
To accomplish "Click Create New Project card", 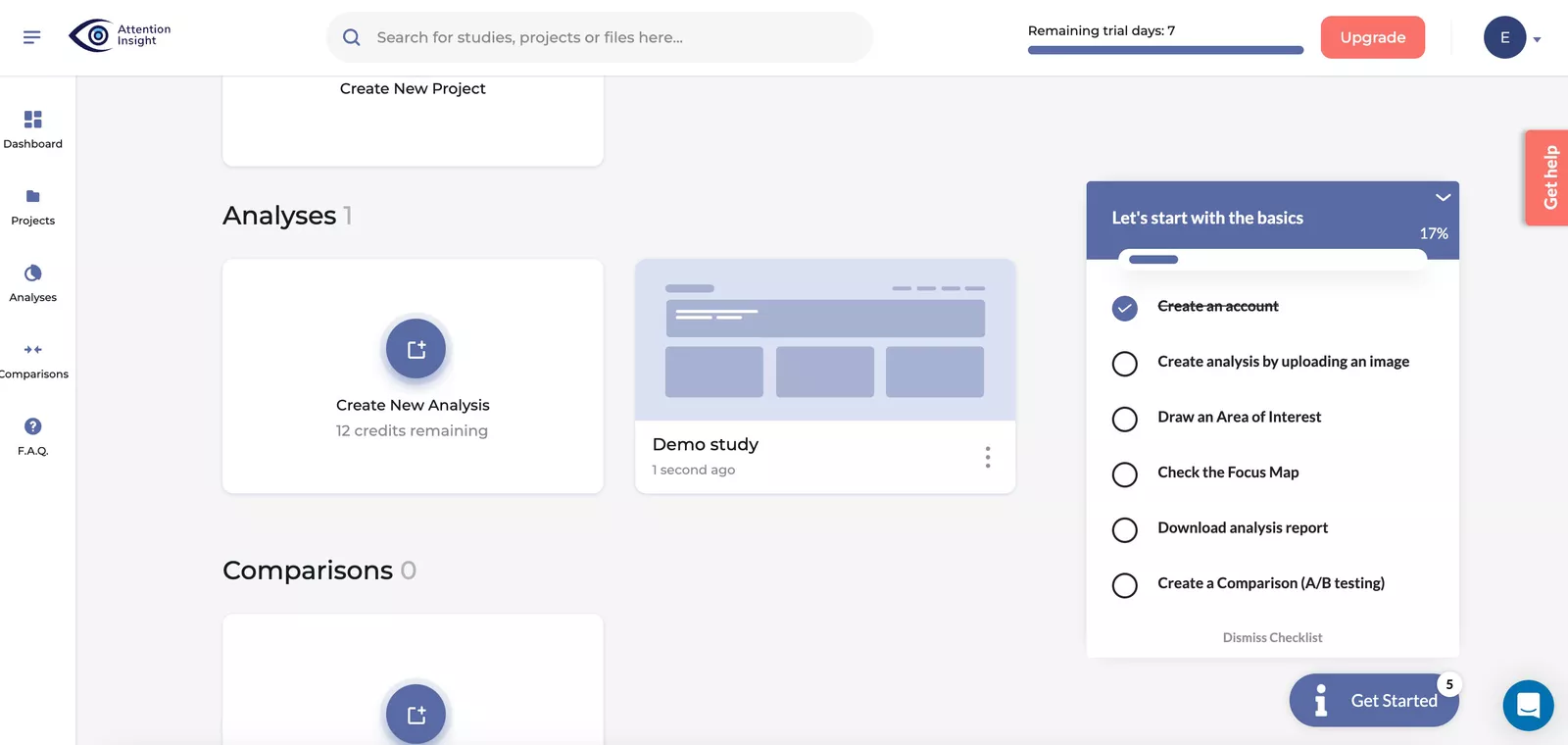I will coord(413,121).
